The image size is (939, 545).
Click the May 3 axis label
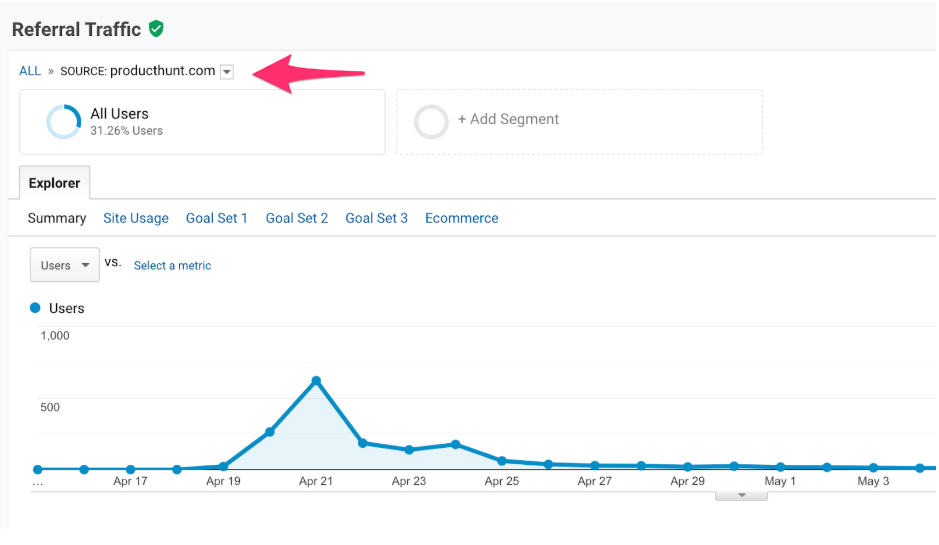[873, 481]
